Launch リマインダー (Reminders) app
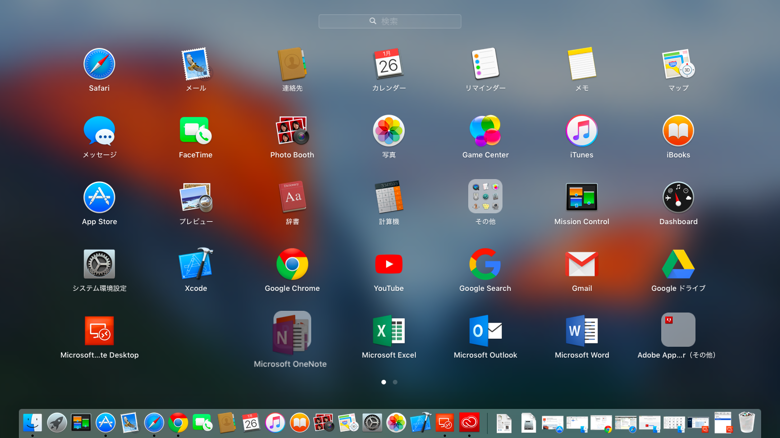Image resolution: width=780 pixels, height=438 pixels. click(485, 64)
